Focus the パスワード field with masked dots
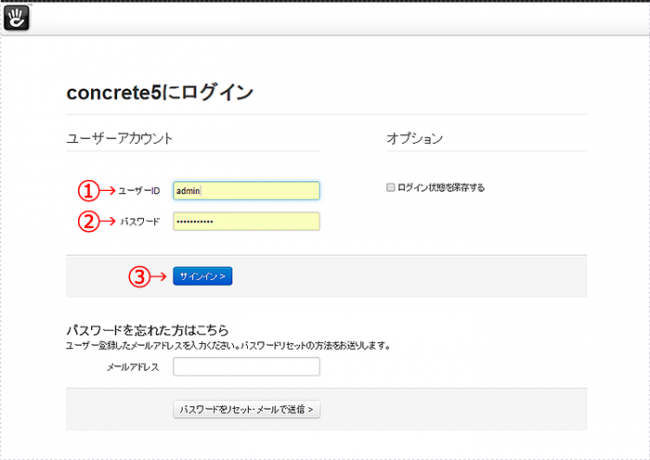 (246, 221)
